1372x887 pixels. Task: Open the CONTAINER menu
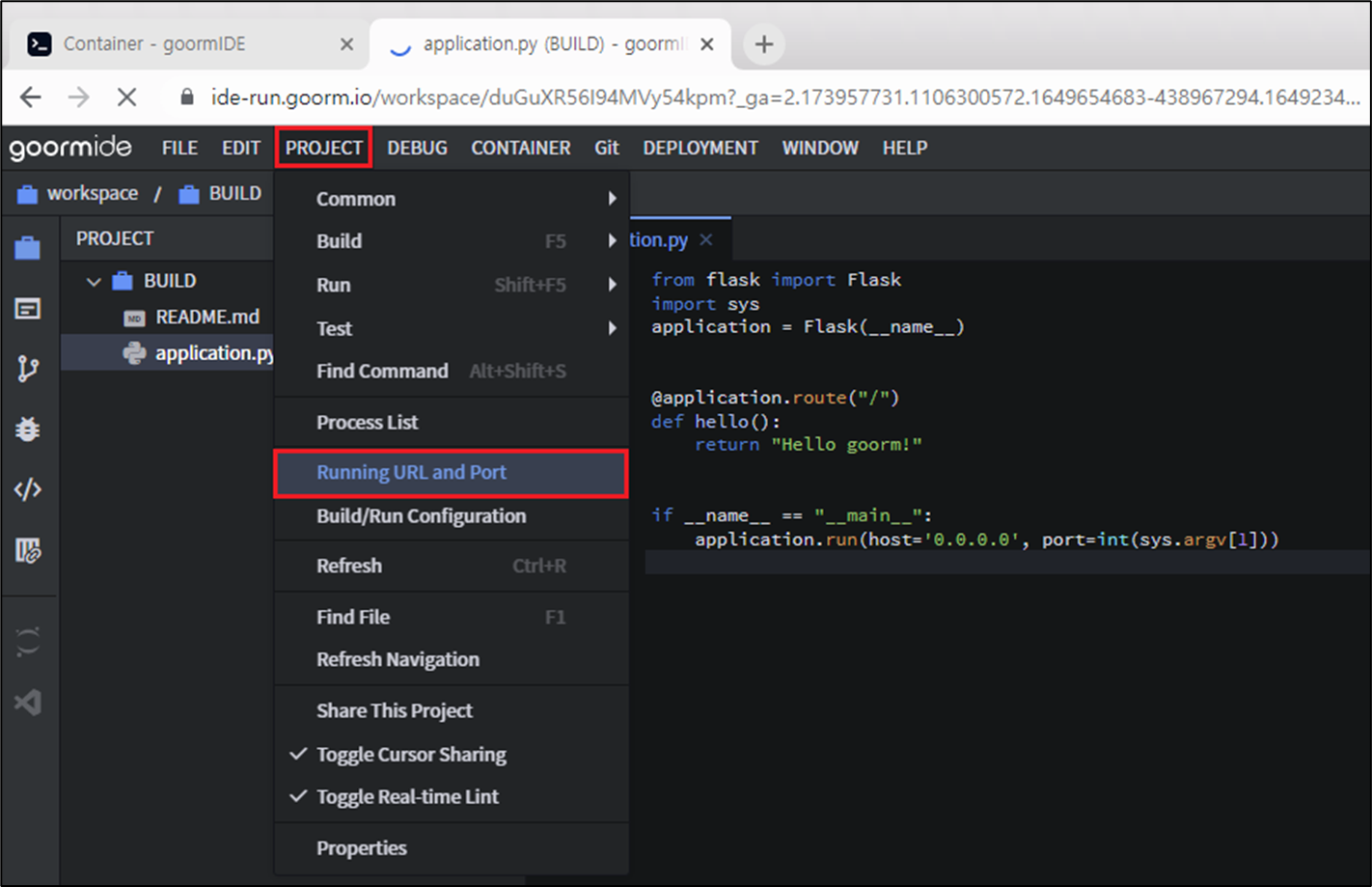coord(521,148)
